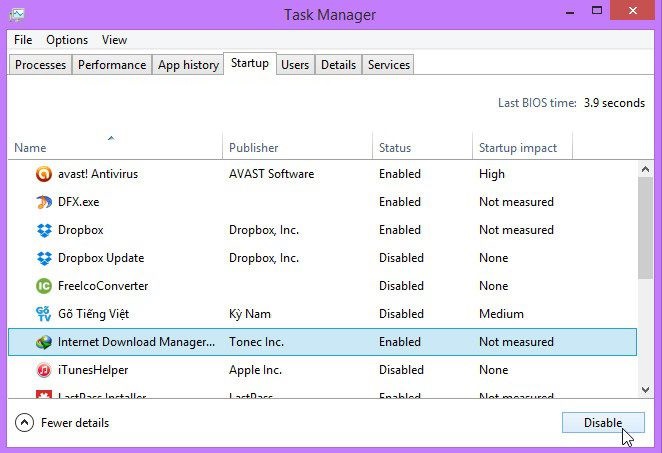Open the View menu
The height and width of the screenshot is (453, 662).
[x=114, y=40]
